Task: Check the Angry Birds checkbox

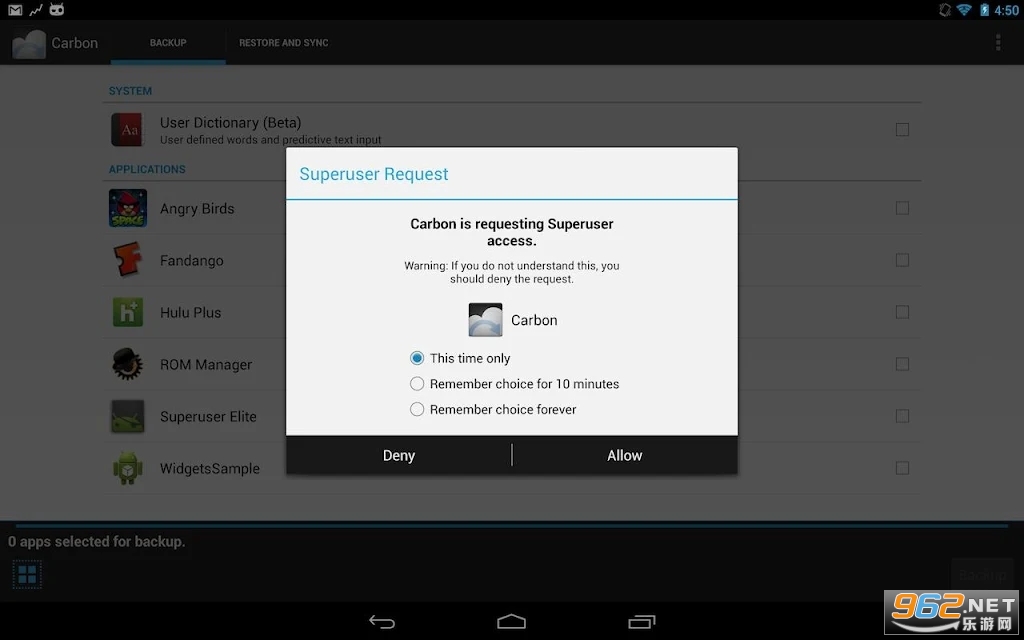Action: [x=903, y=208]
